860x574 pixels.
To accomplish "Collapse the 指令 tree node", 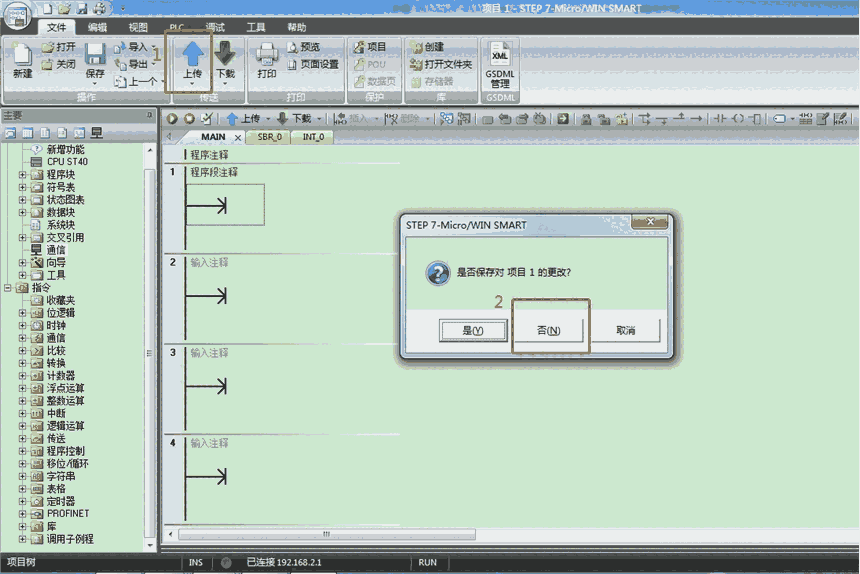I will (8, 288).
